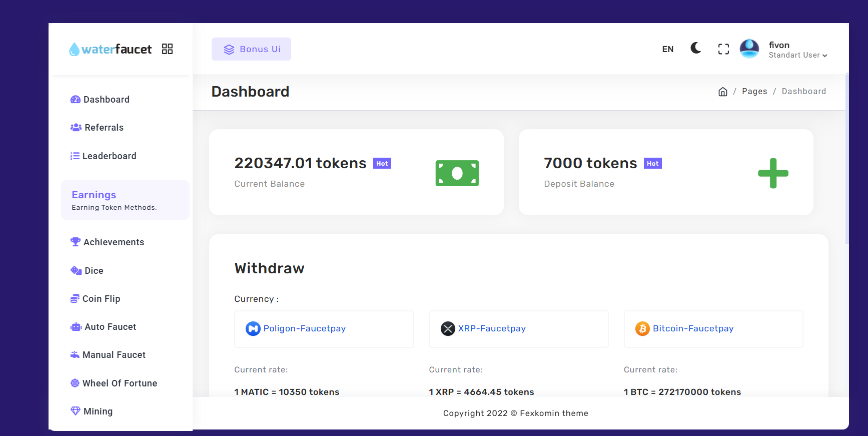Open Achievements from the sidebar

click(x=113, y=242)
